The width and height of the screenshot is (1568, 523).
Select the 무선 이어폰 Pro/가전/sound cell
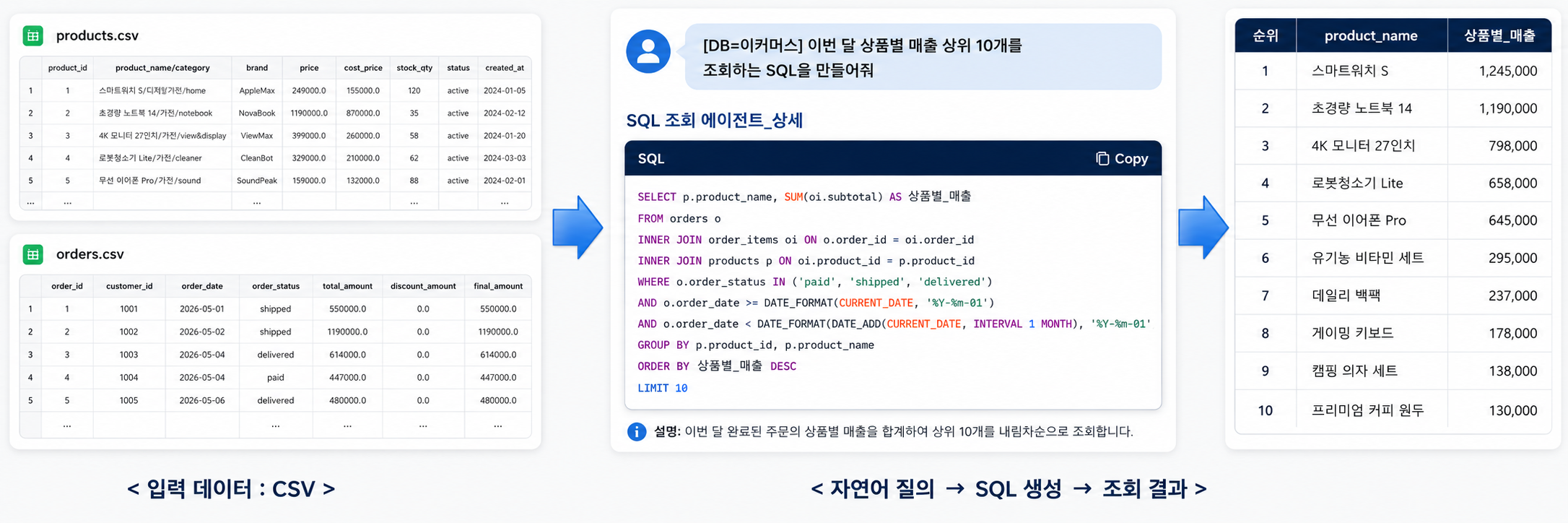(162, 181)
